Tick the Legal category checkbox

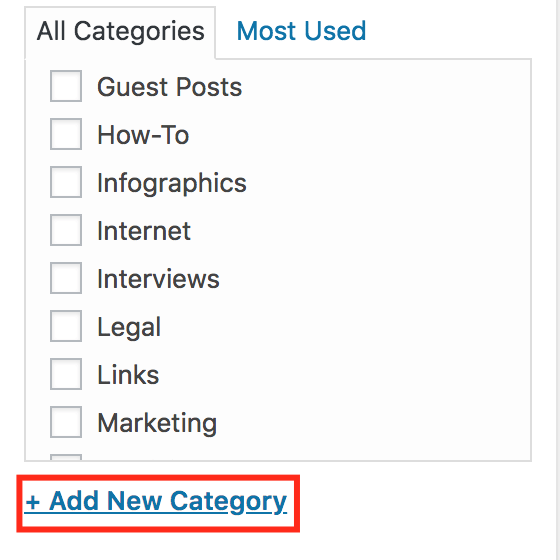coord(66,326)
